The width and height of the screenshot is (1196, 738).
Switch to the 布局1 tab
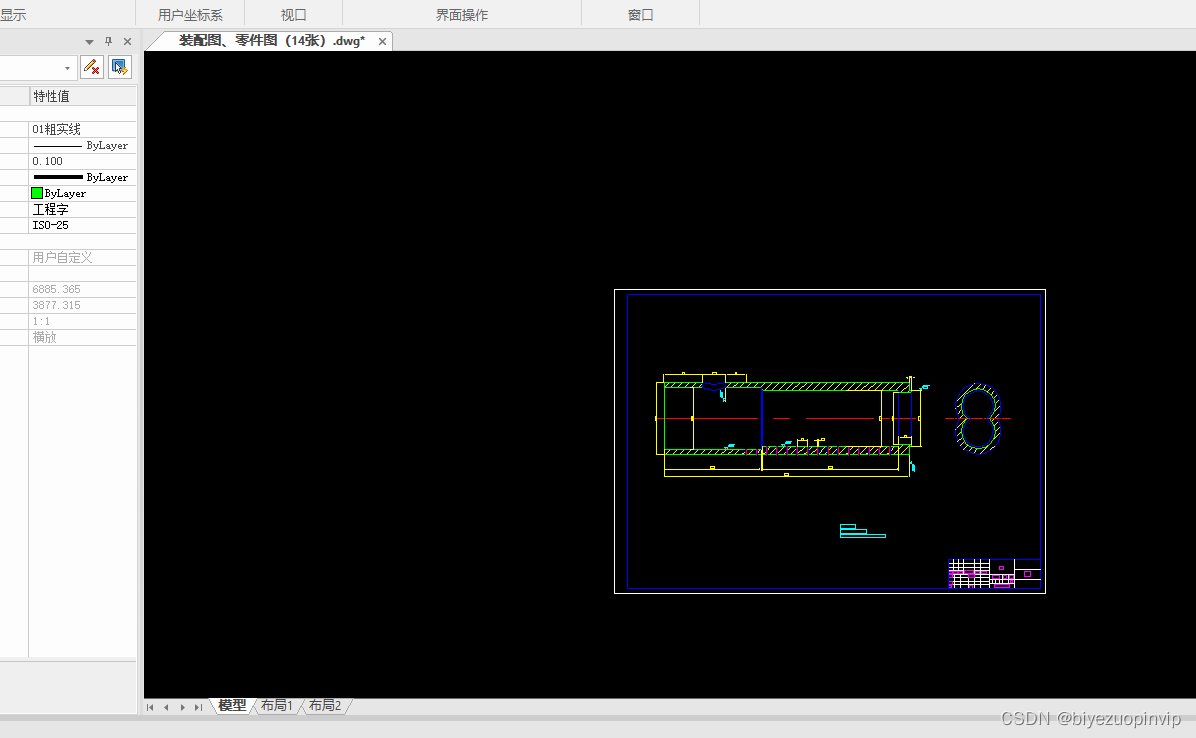(277, 706)
